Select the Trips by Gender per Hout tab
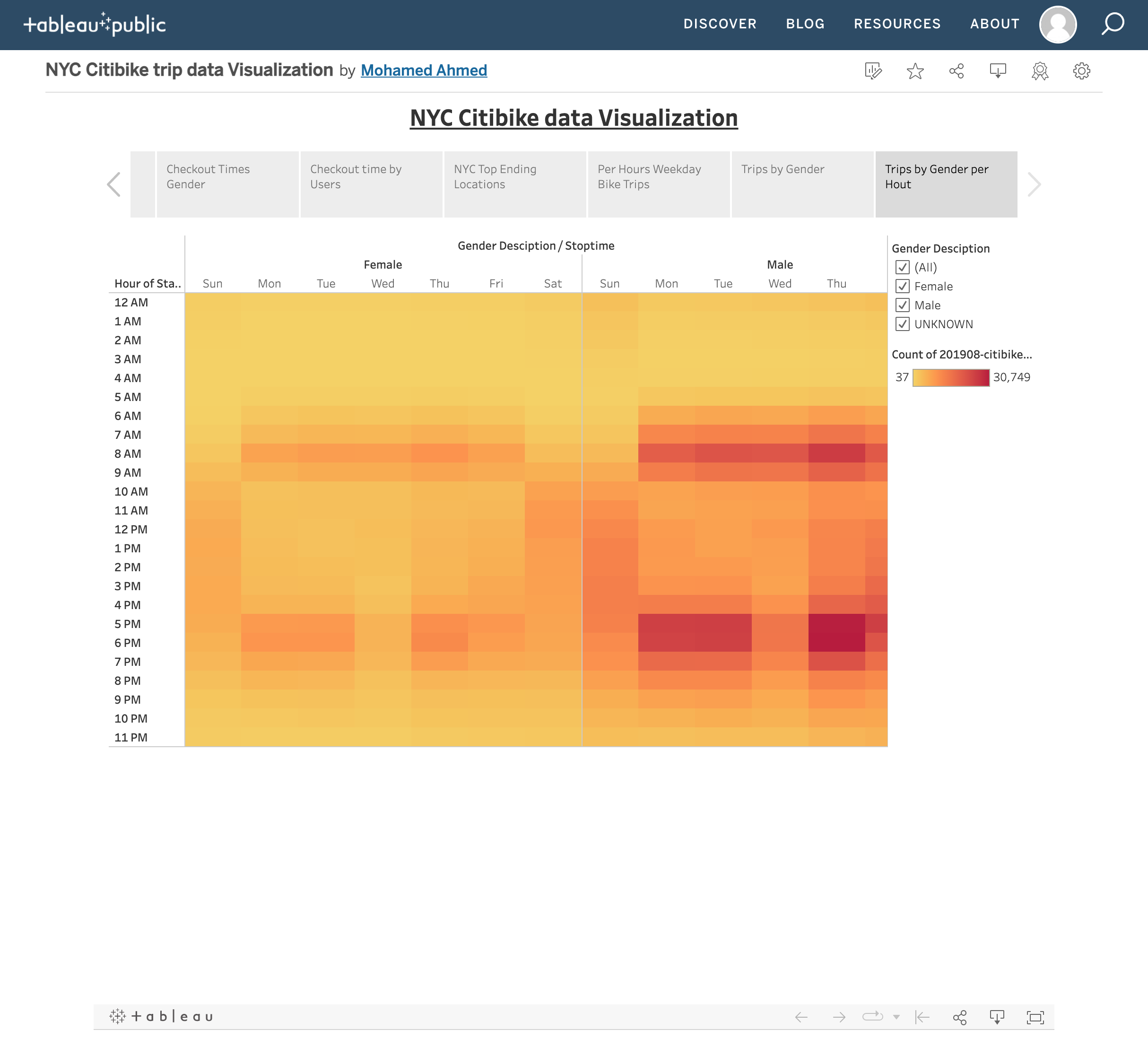The width and height of the screenshot is (1148, 1047). 947,184
